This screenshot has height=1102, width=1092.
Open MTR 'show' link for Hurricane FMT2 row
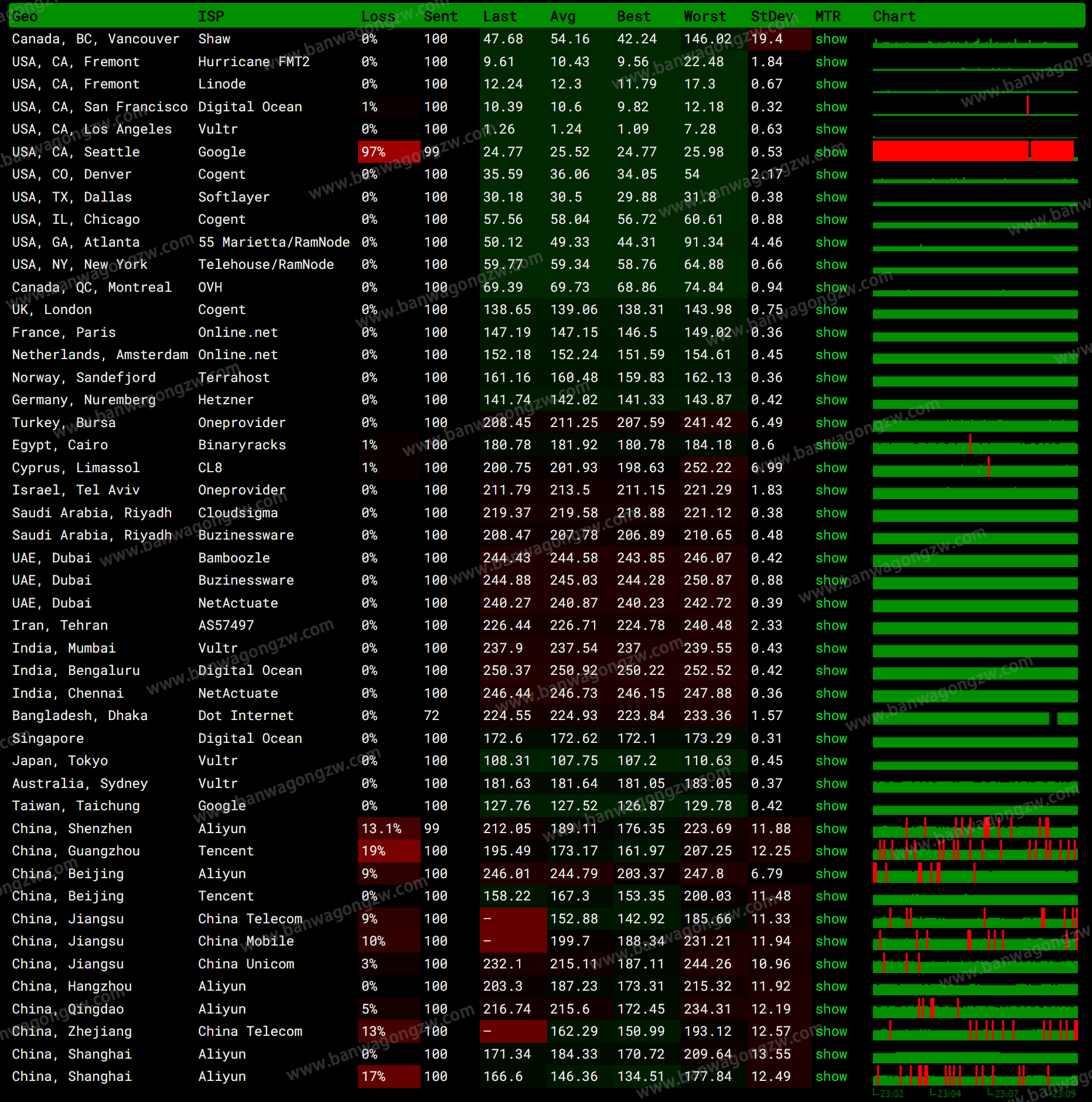coord(831,62)
